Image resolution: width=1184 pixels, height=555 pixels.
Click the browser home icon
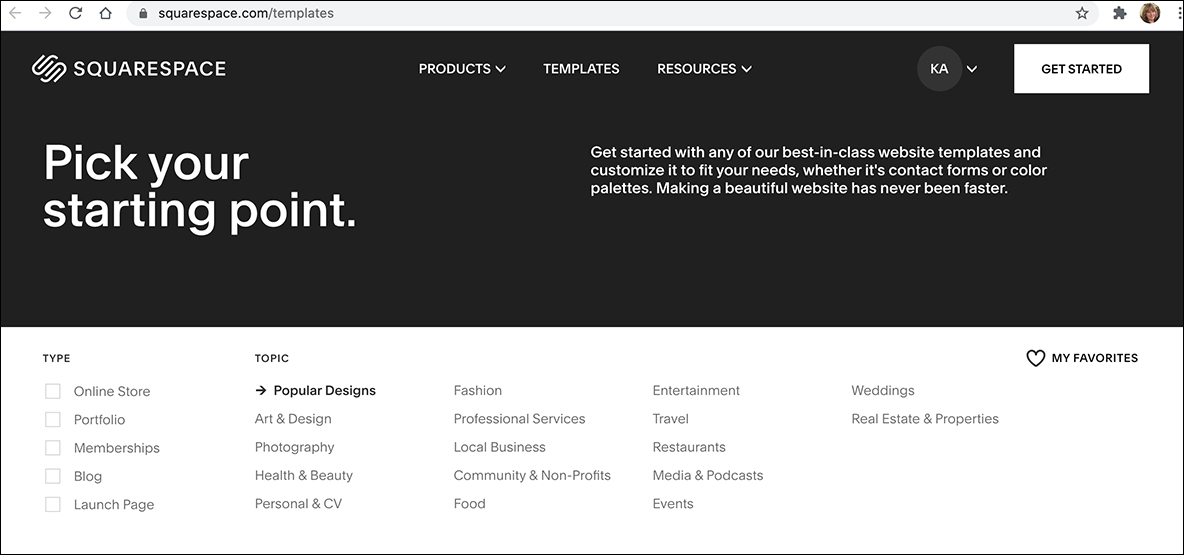[105, 14]
